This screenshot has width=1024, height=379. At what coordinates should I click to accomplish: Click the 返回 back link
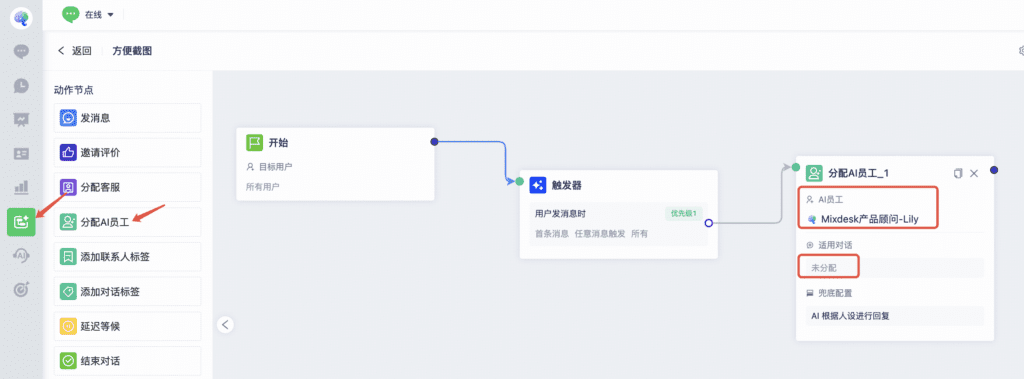coord(74,50)
